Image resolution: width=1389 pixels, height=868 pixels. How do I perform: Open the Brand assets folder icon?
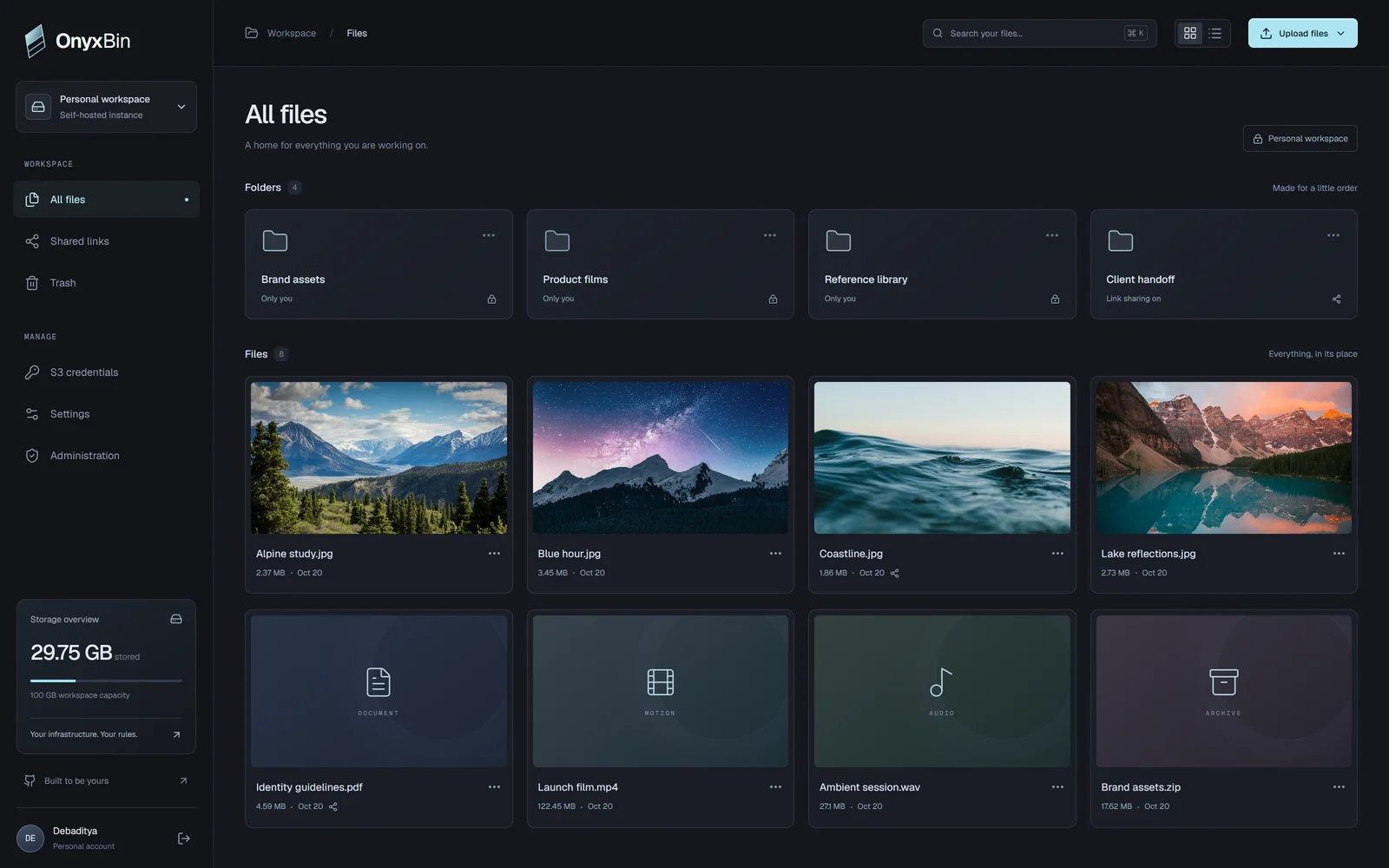275,240
